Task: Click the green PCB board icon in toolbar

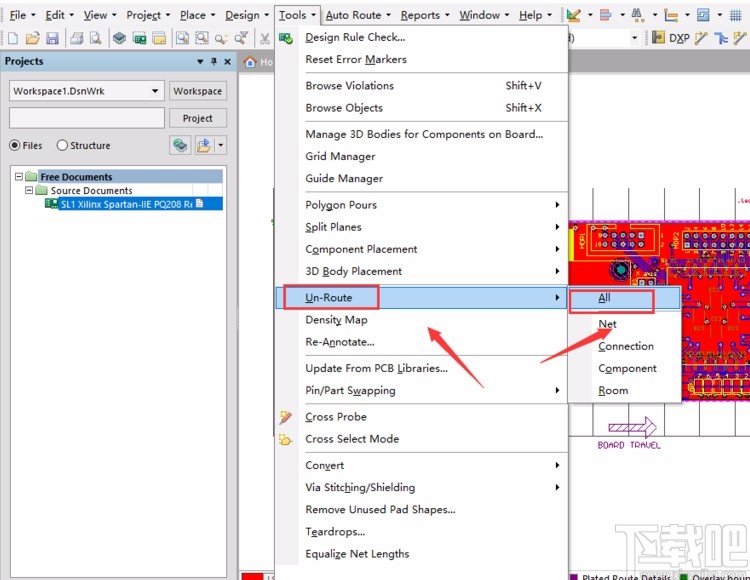Action: pyautogui.click(x=139, y=38)
